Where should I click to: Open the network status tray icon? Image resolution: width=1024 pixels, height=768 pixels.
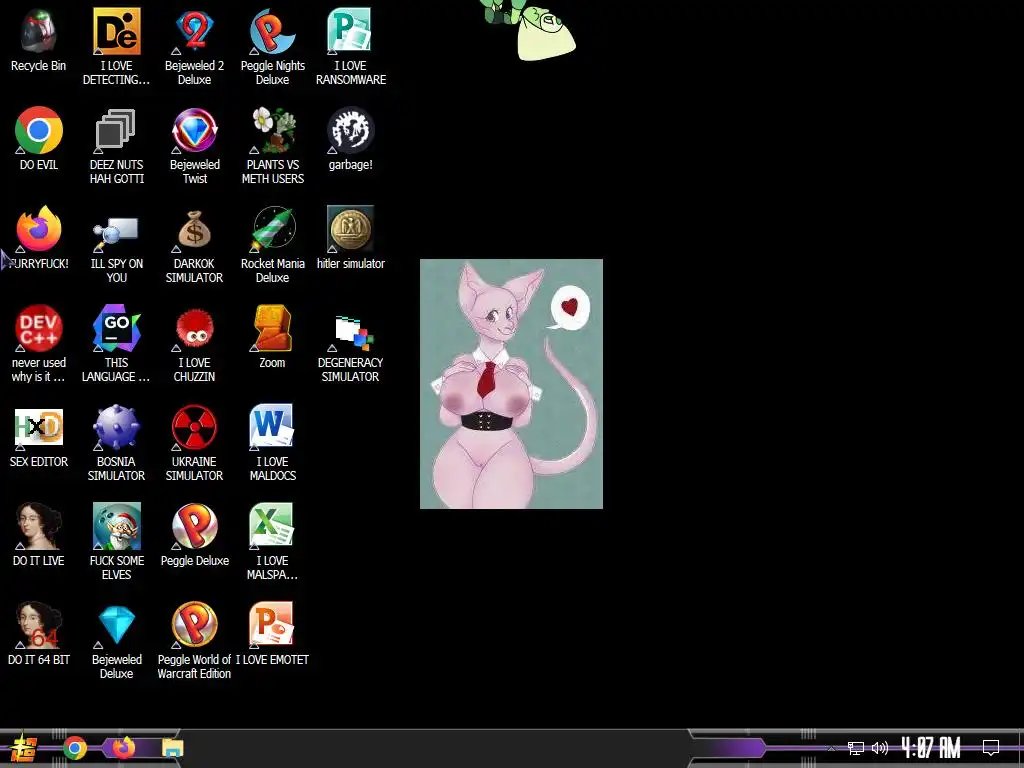[x=856, y=748]
